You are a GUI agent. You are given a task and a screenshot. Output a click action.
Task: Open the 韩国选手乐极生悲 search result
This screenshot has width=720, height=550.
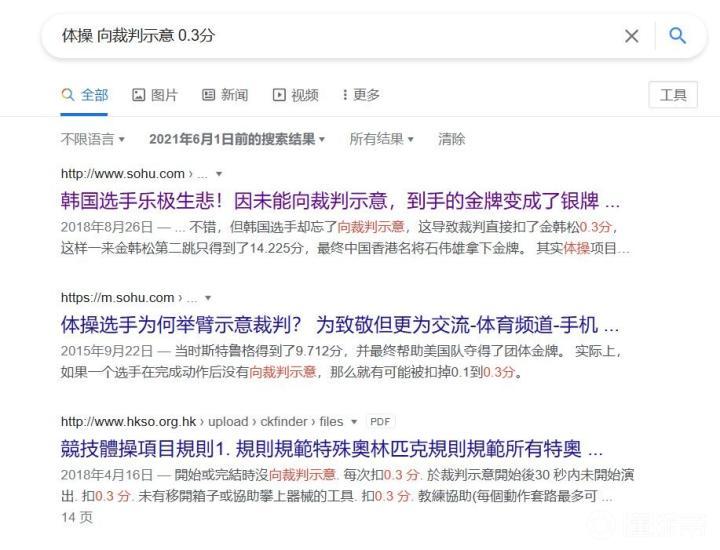pos(340,200)
